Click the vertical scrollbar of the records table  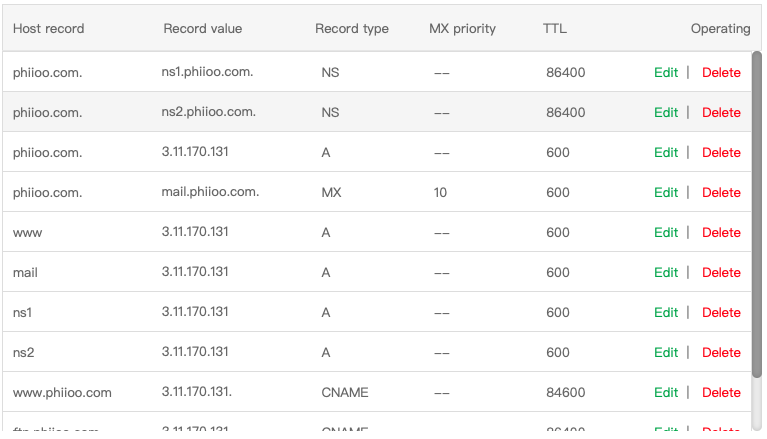click(x=756, y=230)
